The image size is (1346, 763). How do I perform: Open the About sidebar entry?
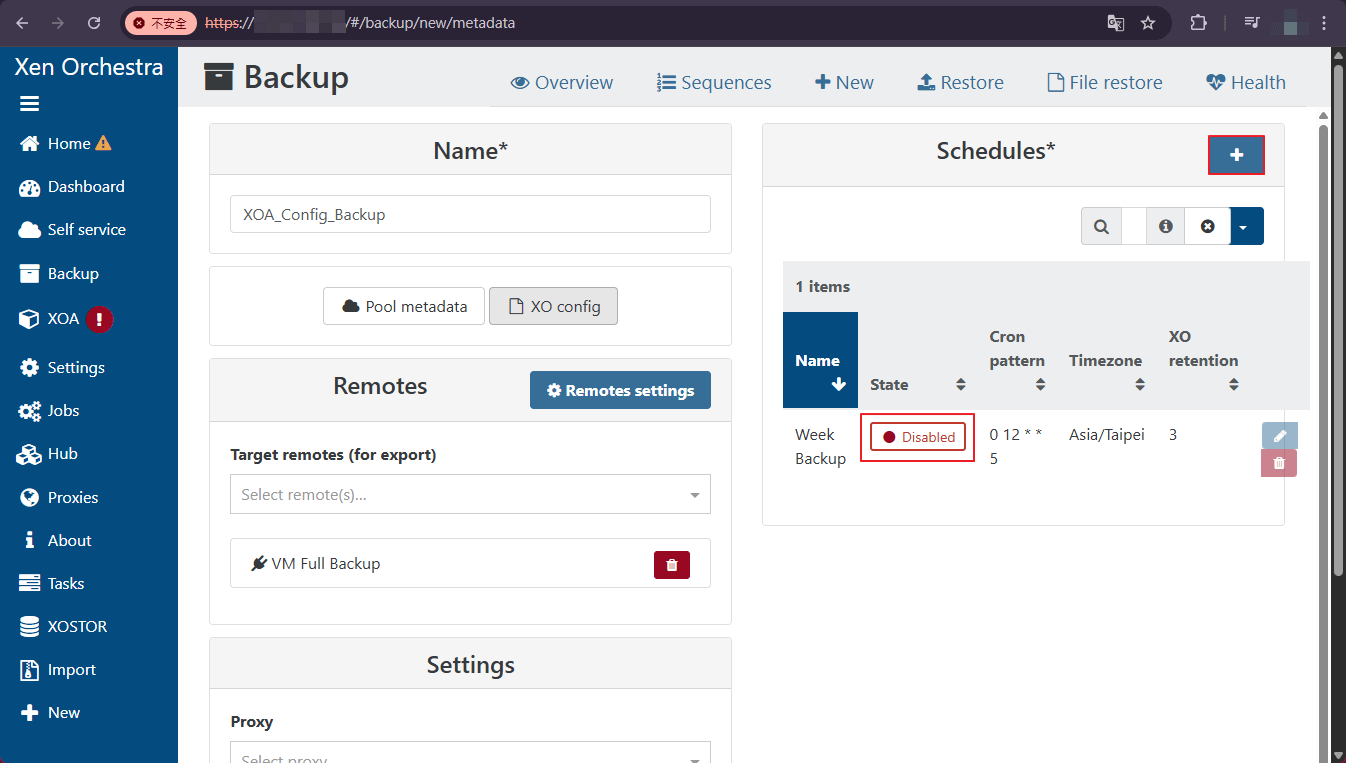[56, 541]
